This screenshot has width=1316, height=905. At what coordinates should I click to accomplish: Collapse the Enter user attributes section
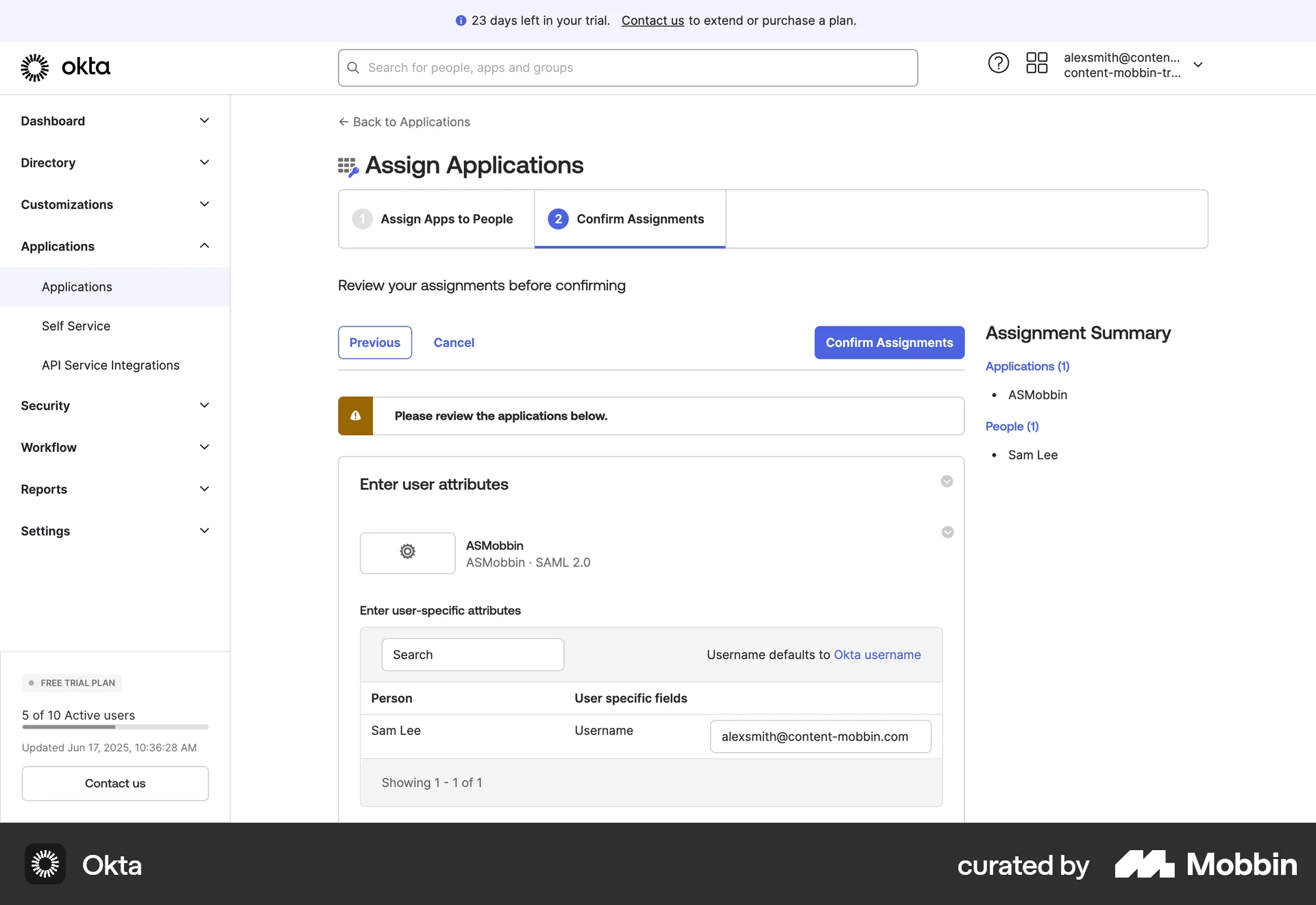[947, 481]
